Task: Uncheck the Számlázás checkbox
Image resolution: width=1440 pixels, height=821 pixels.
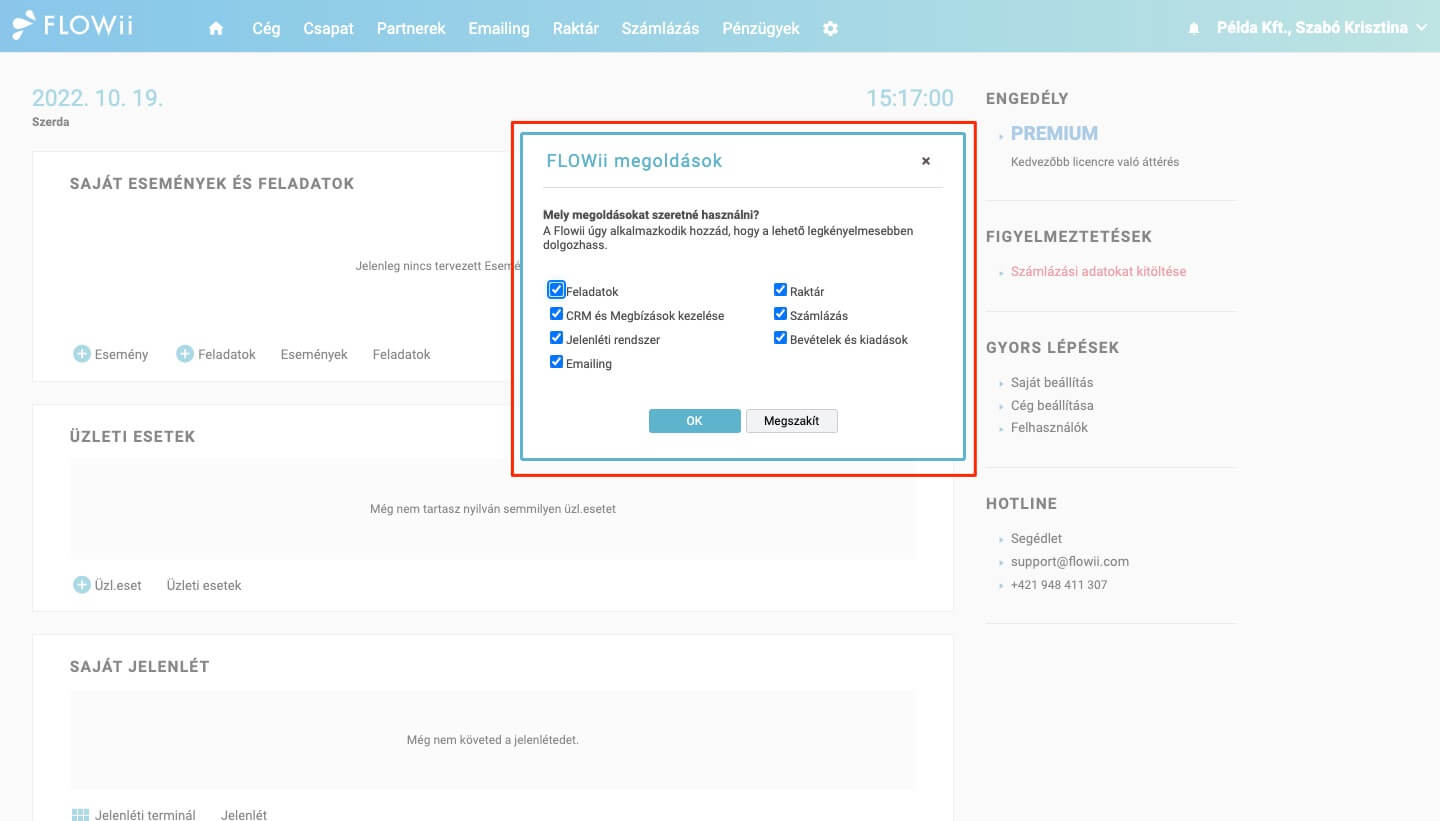Action: coord(781,314)
